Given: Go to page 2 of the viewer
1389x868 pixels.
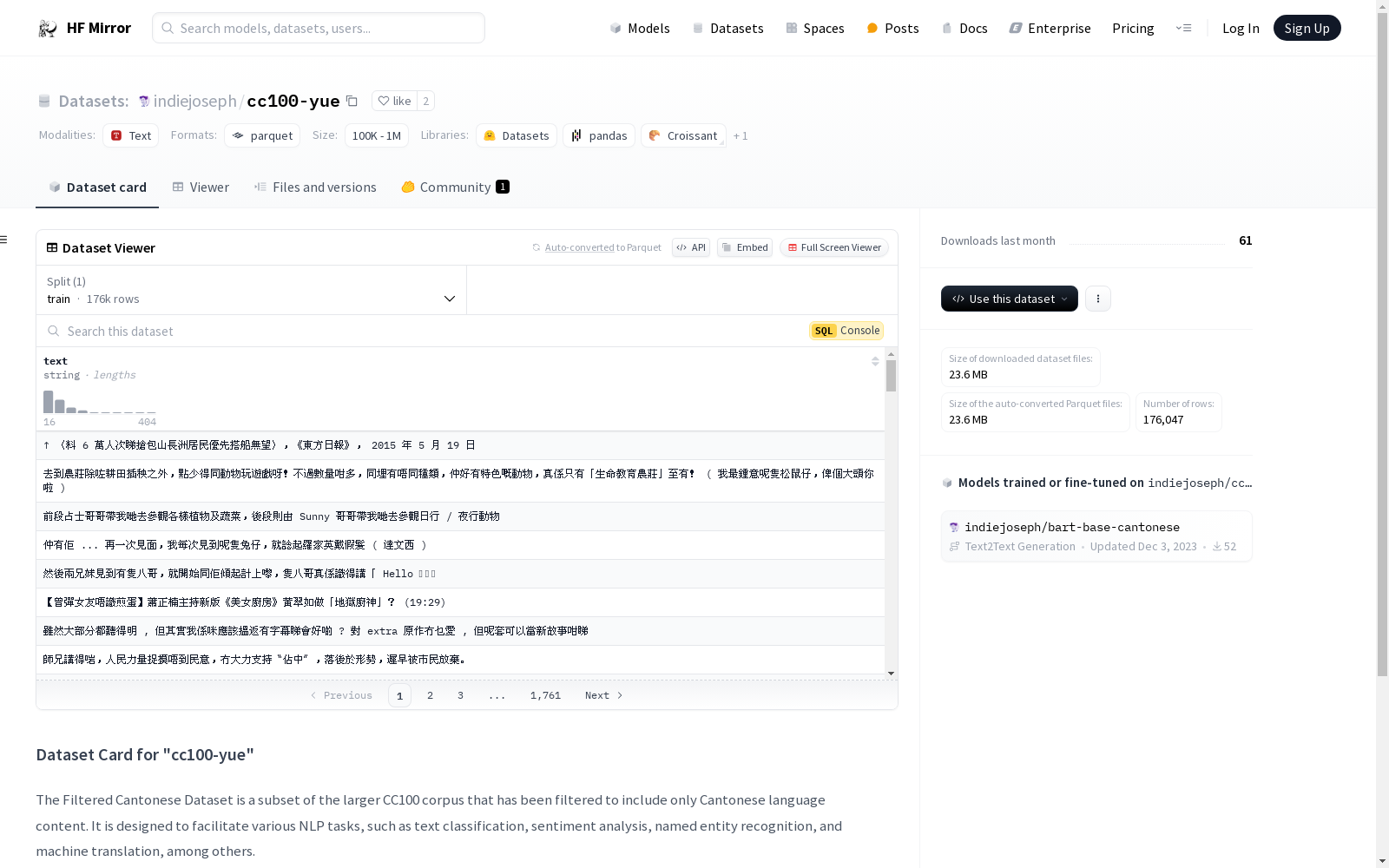Looking at the screenshot, I should click(430, 695).
